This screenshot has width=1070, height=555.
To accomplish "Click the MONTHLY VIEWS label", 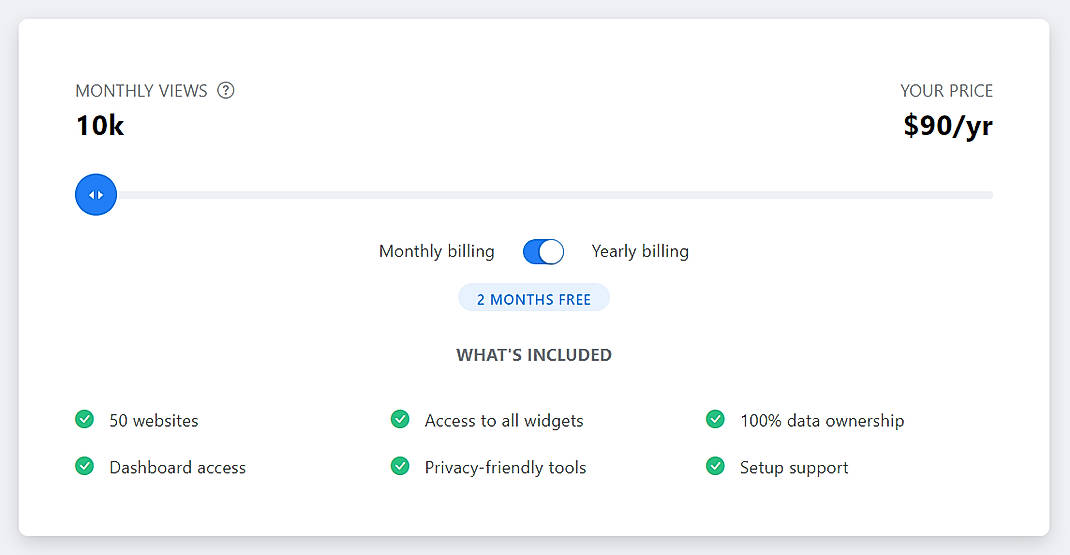I will 141,91.
